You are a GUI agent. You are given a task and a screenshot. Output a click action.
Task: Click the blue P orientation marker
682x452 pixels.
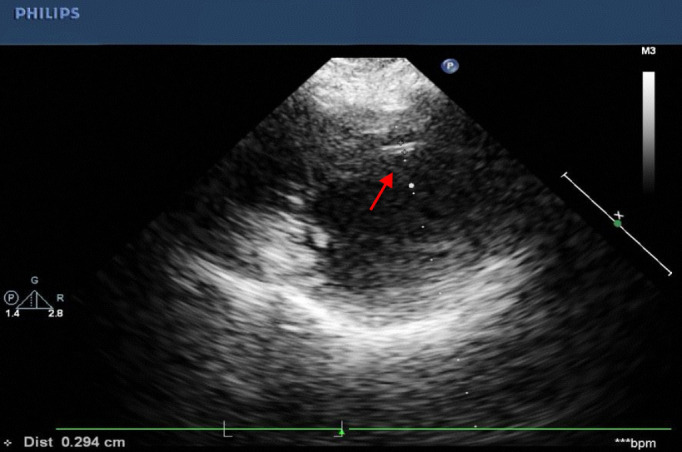click(450, 66)
